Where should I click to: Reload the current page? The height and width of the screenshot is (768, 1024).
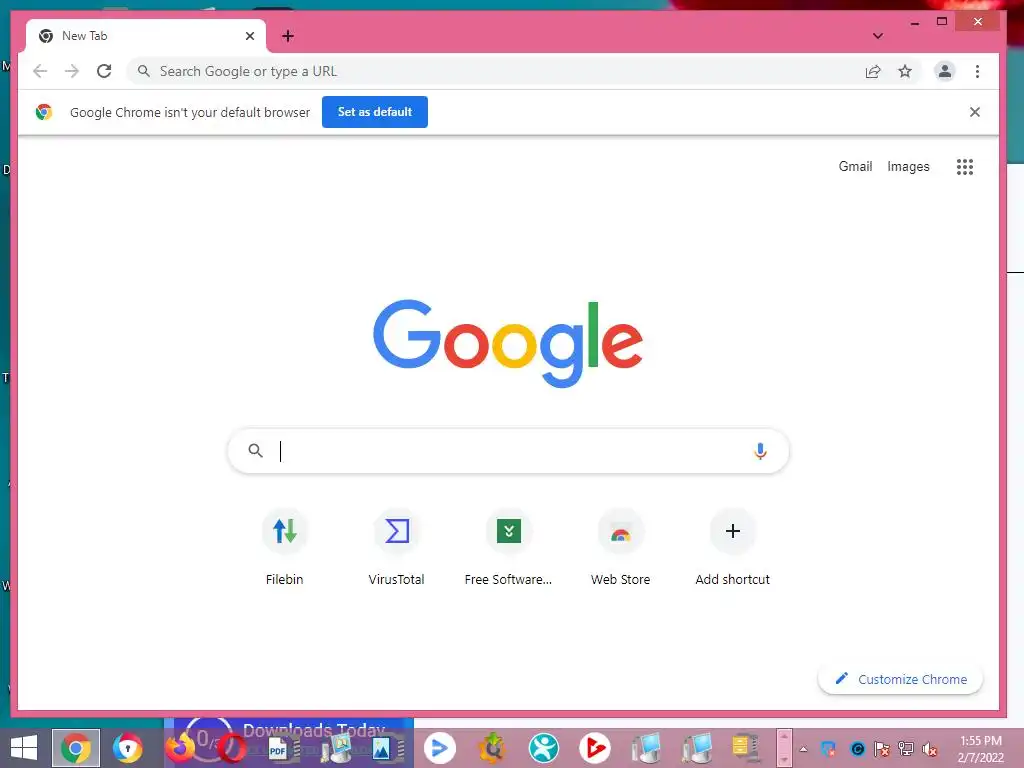pos(104,71)
